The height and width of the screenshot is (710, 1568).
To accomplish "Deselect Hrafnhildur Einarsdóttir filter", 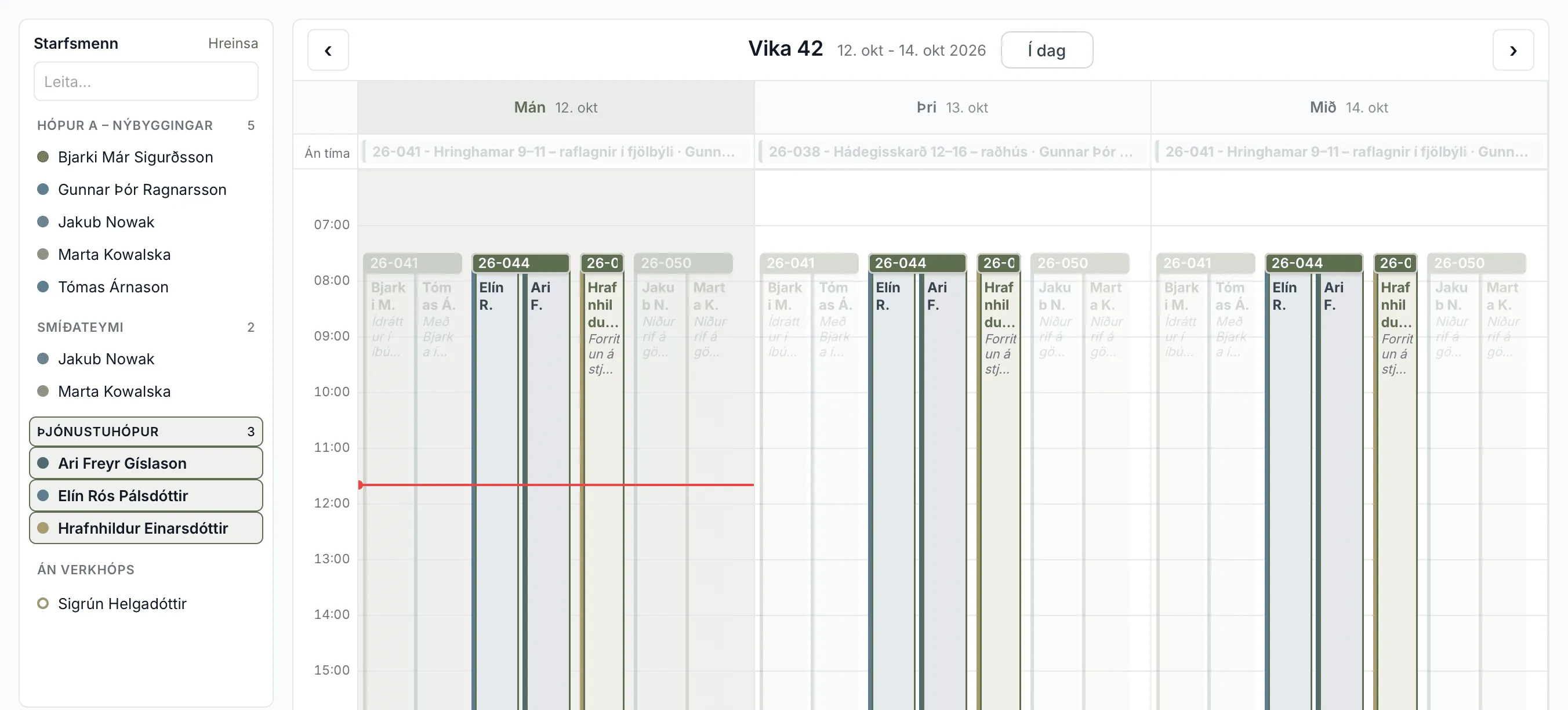I will coord(146,528).
